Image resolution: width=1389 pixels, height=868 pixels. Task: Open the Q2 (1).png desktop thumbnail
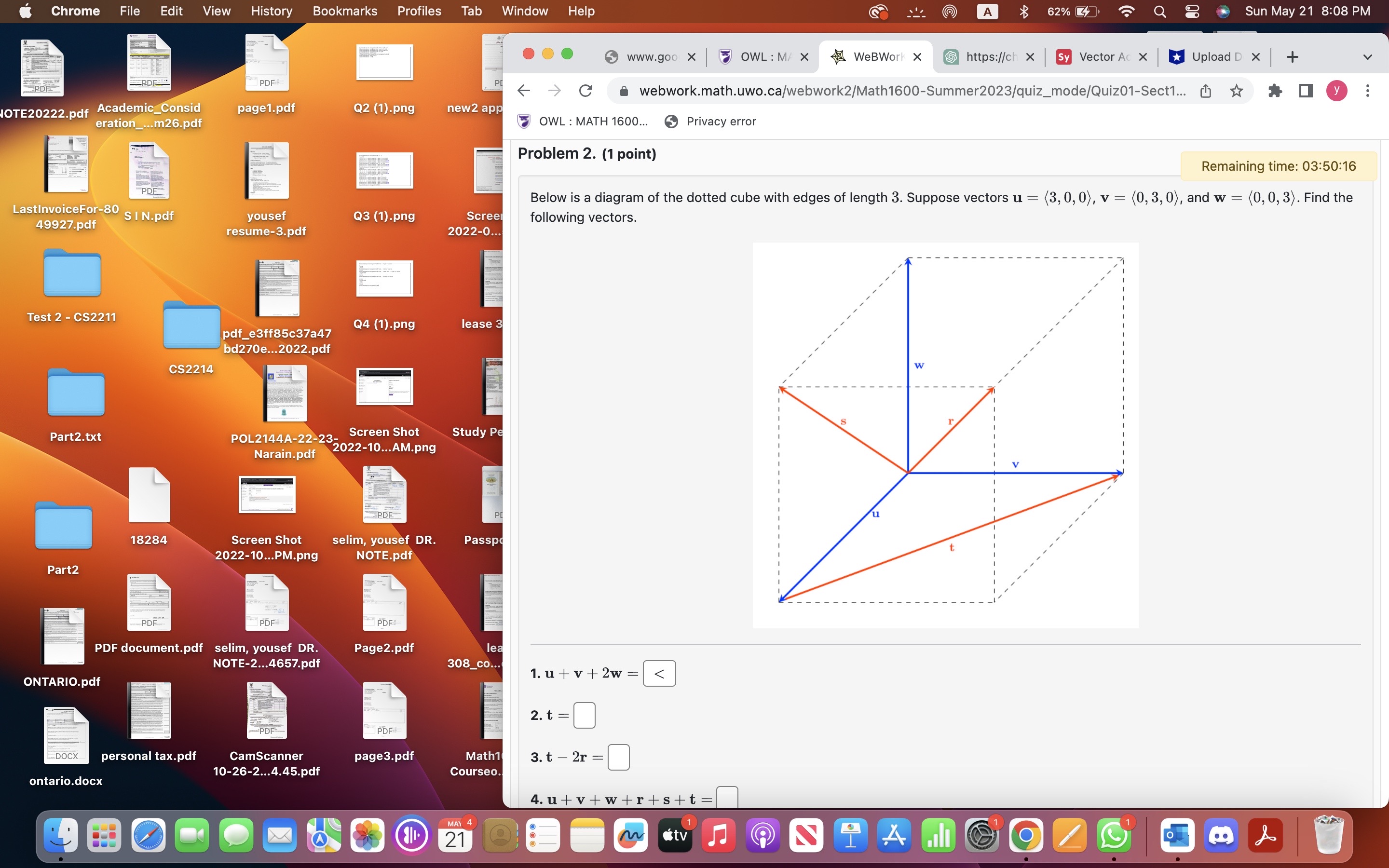[x=384, y=62]
